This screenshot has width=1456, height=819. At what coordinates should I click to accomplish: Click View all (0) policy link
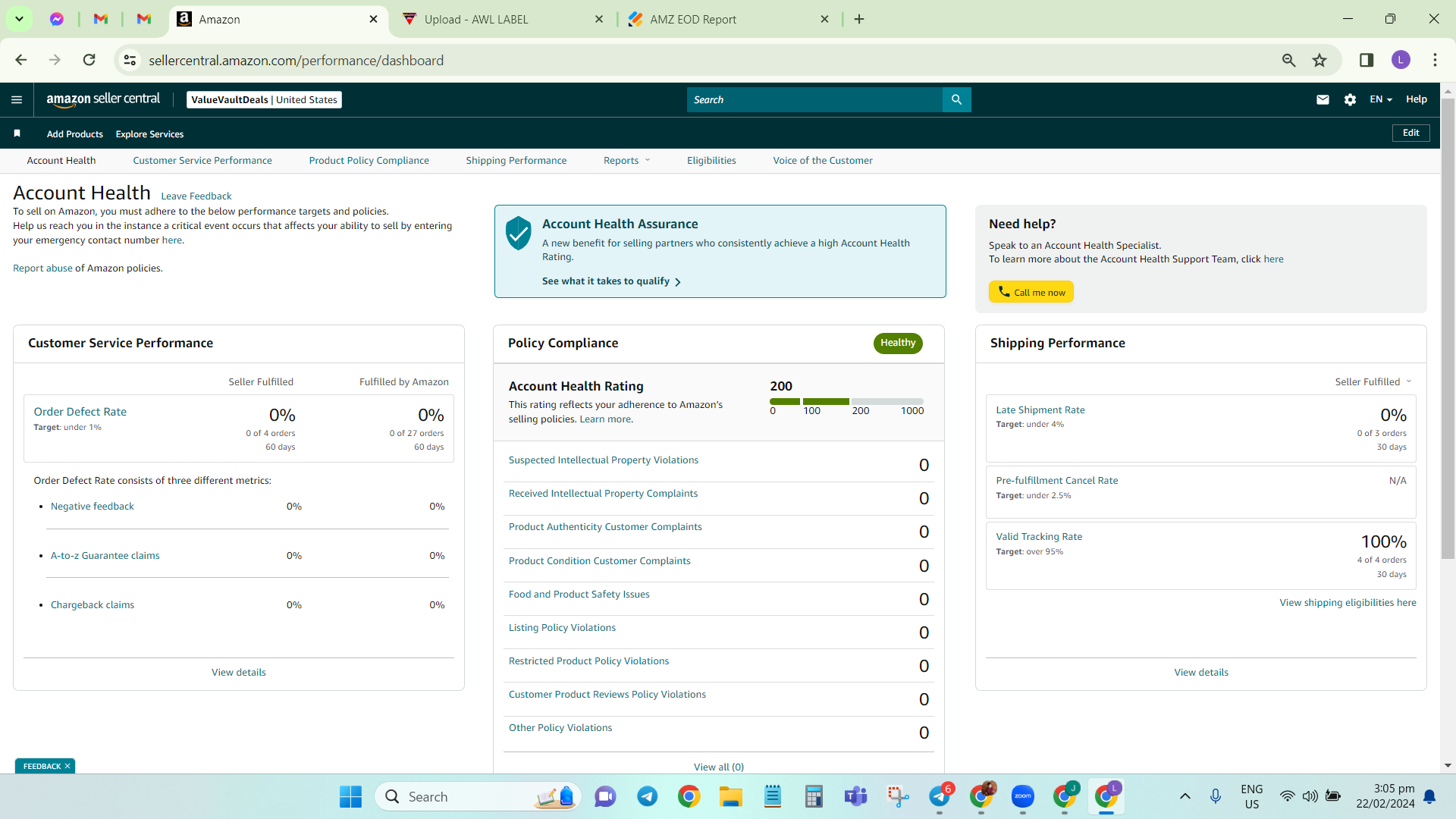tap(719, 767)
